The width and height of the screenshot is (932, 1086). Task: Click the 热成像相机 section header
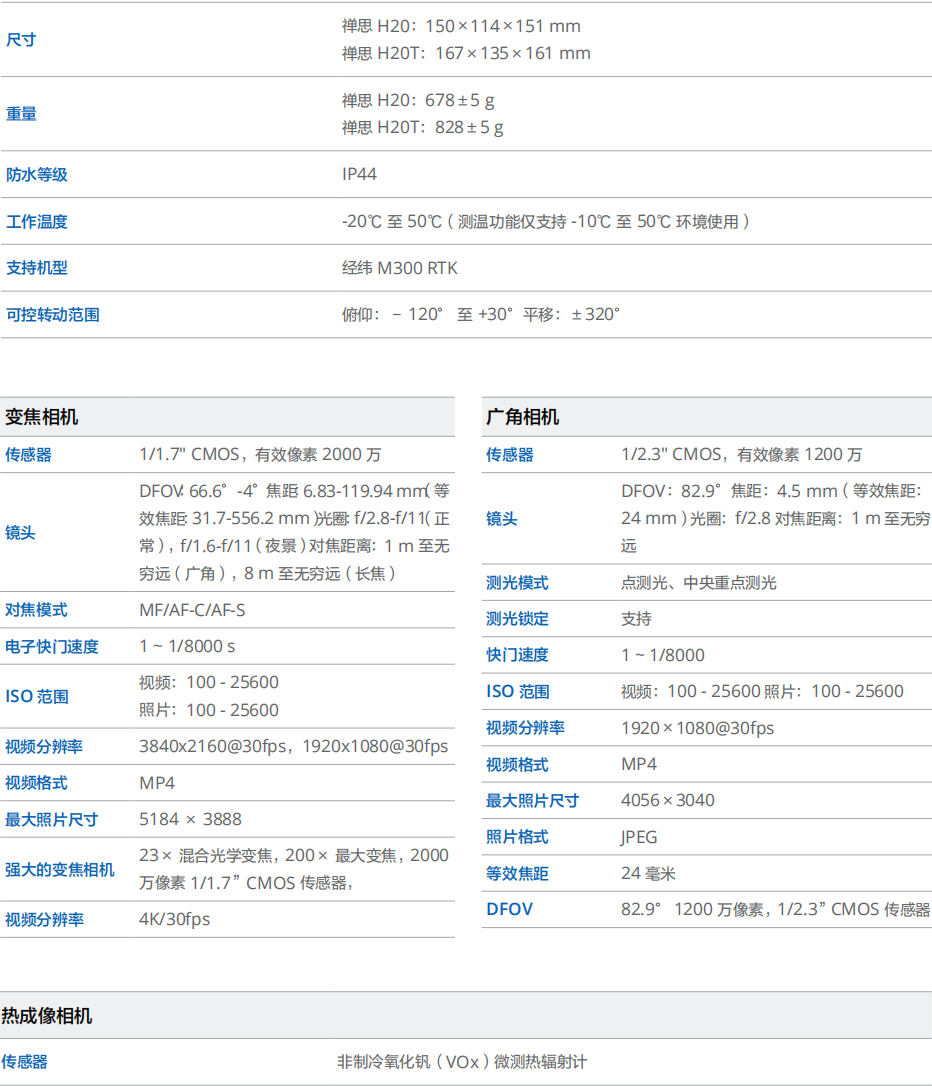pos(47,1016)
